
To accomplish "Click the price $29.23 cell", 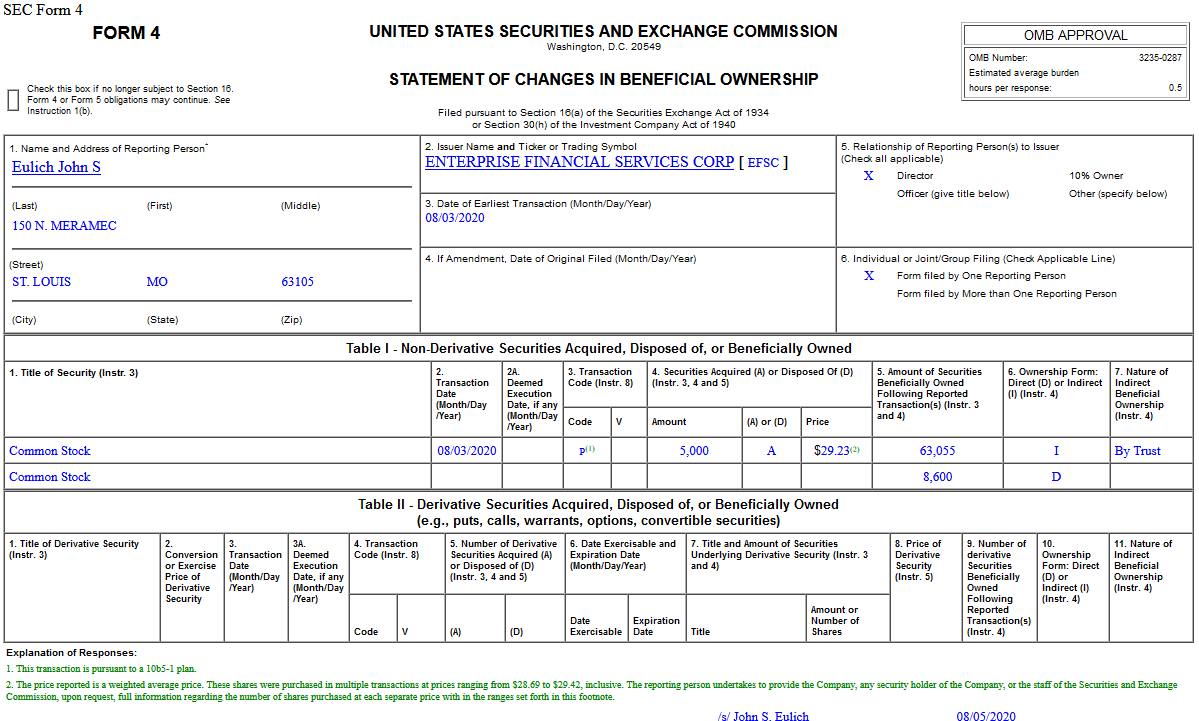I will [837, 451].
